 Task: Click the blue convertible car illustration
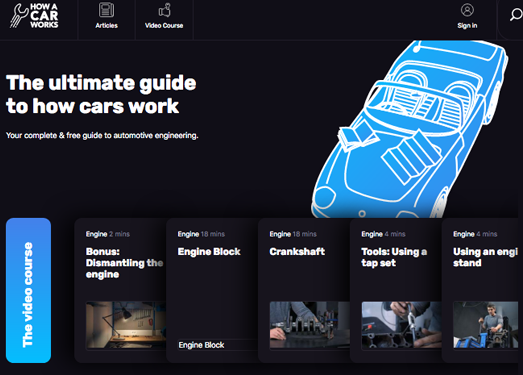coord(410,129)
